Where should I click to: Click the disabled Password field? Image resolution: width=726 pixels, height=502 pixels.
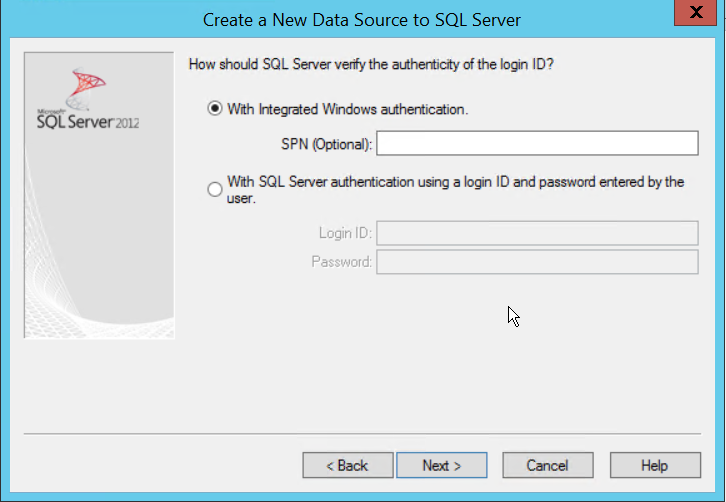537,262
